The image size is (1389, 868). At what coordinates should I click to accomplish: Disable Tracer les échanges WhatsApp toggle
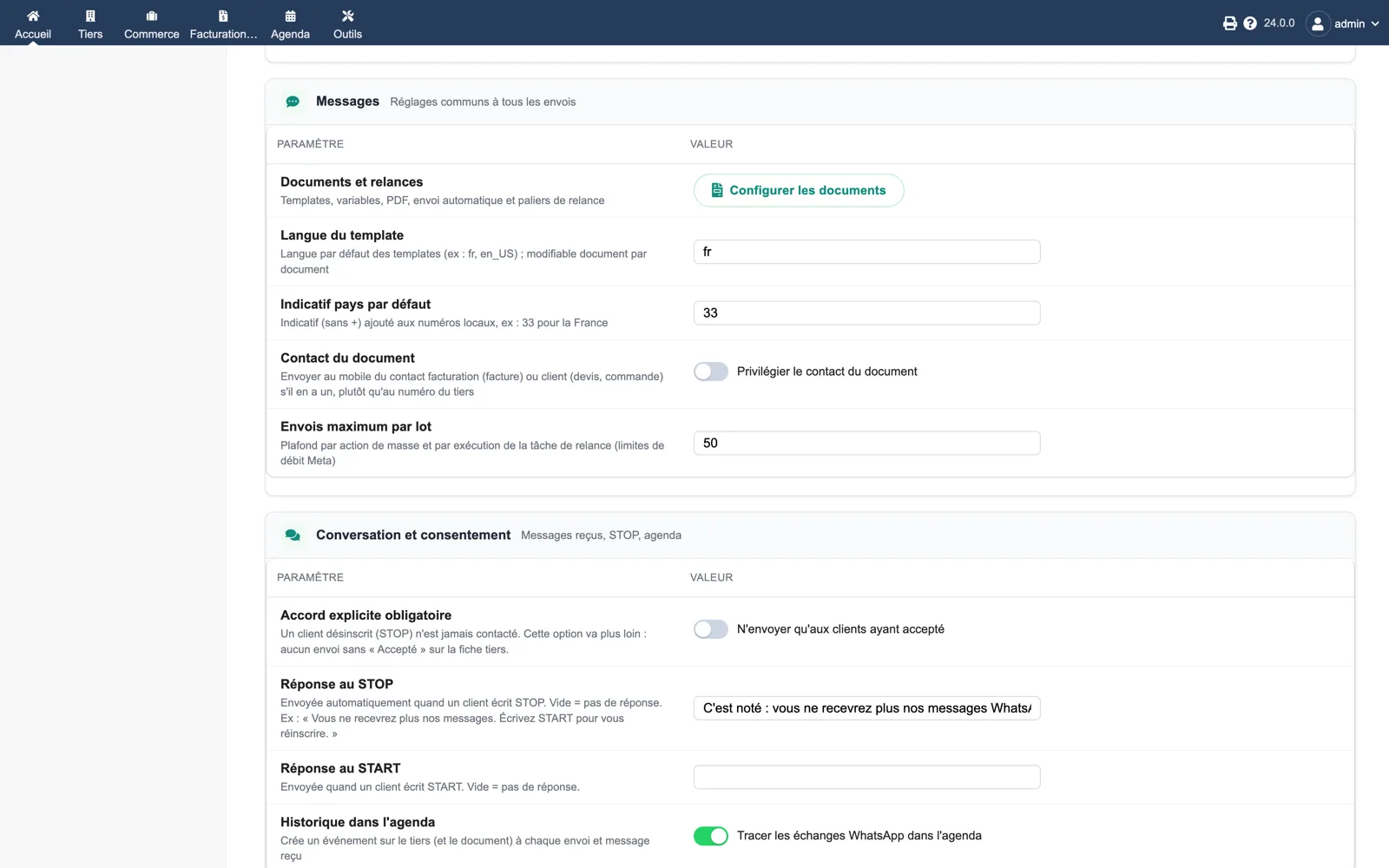tap(711, 836)
